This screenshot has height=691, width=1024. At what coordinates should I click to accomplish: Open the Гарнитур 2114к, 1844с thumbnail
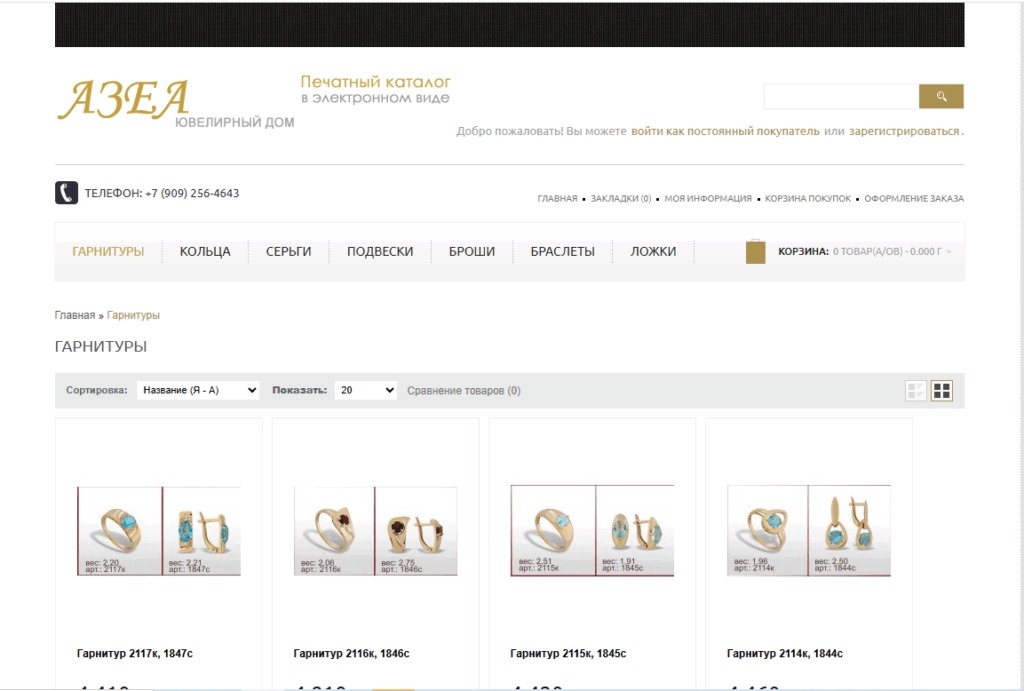pos(808,531)
